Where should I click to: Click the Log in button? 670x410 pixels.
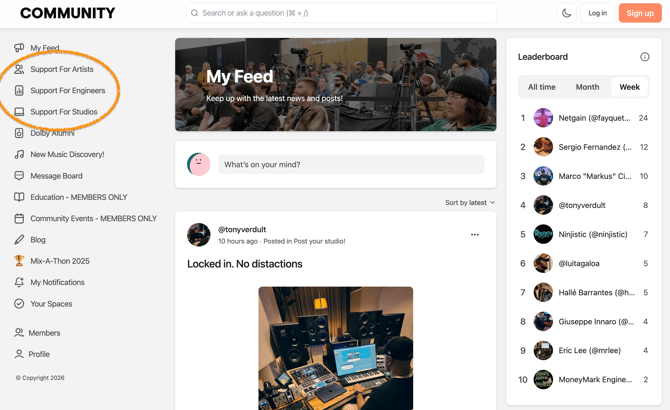(x=597, y=13)
